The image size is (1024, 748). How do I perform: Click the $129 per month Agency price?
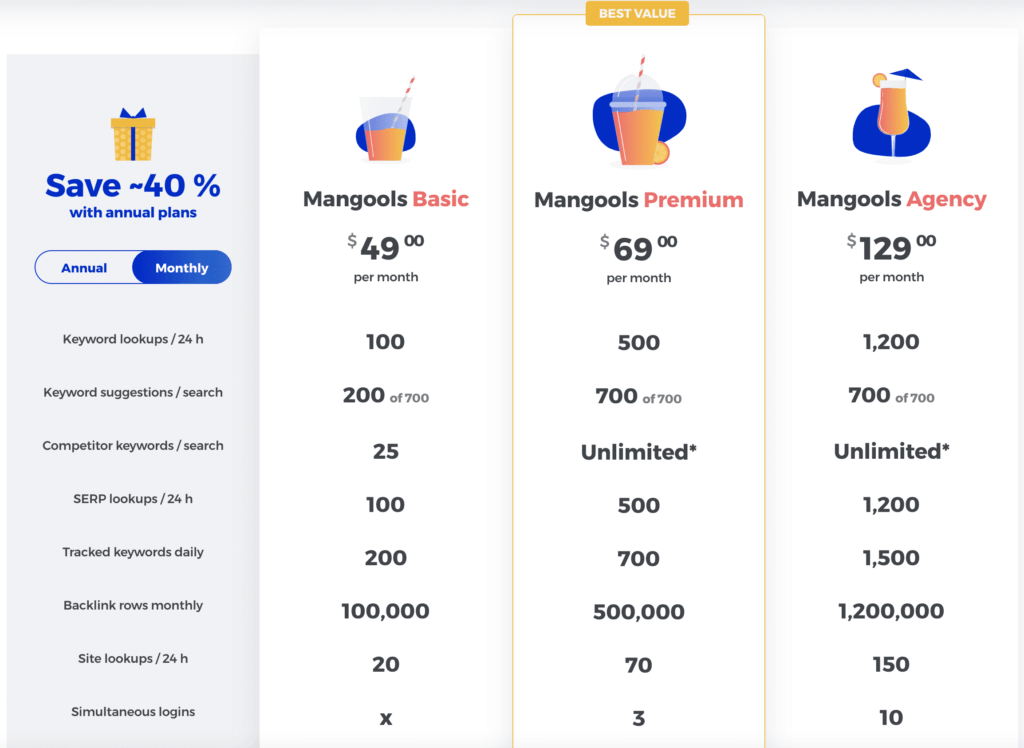tap(891, 259)
